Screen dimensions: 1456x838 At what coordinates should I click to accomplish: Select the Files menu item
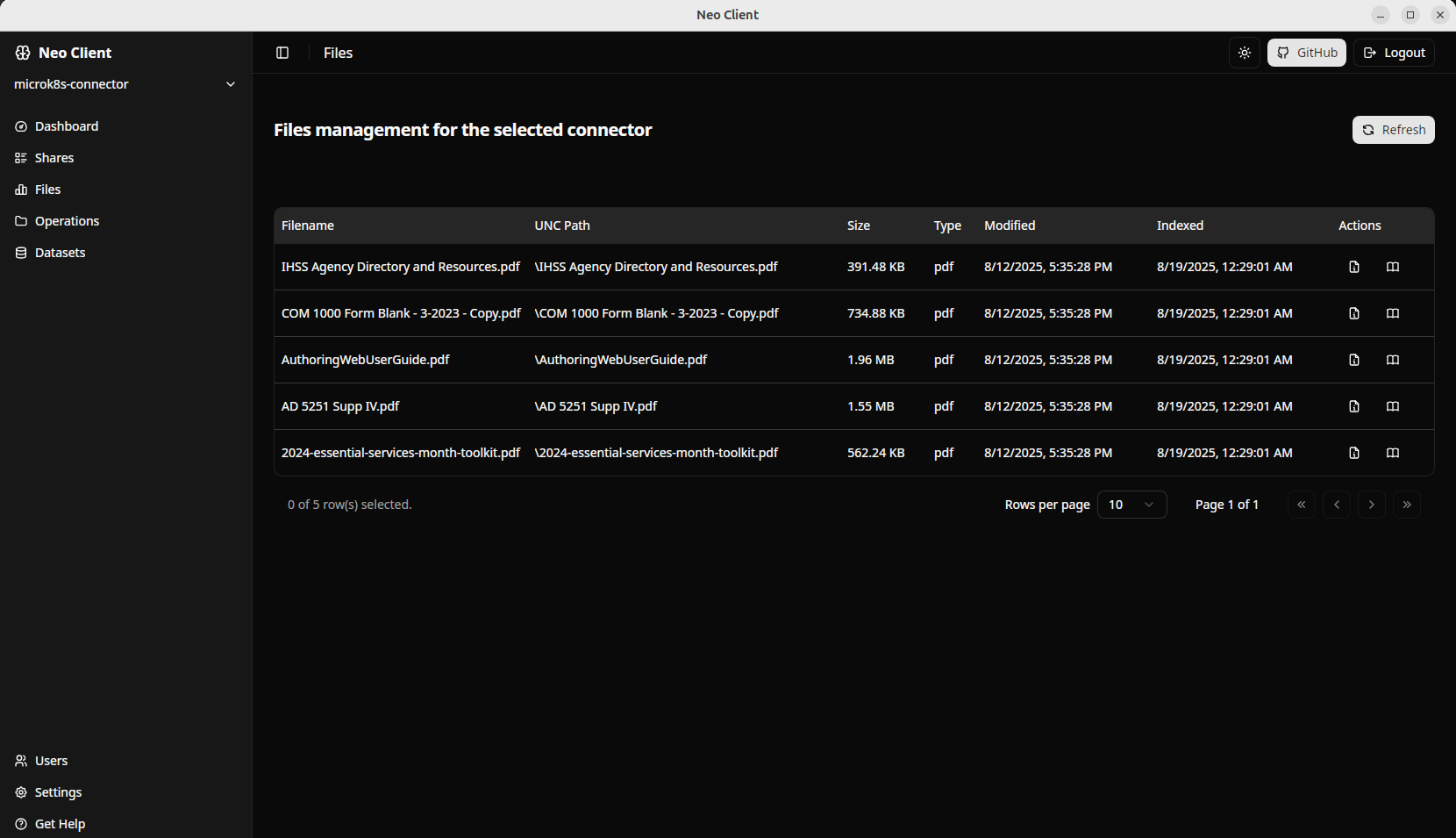tap(47, 189)
